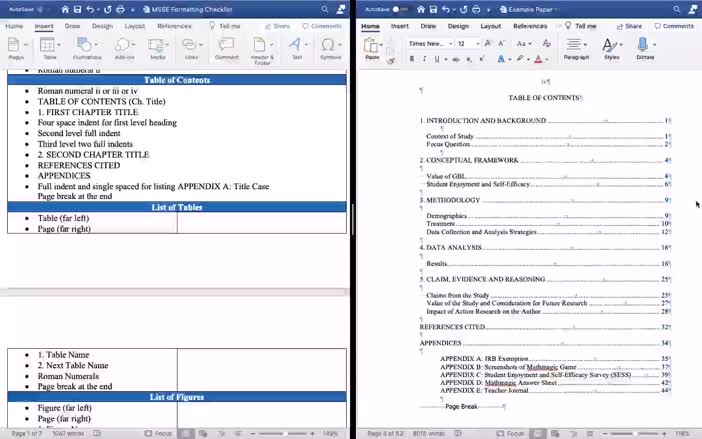
Task: Click Comments button in MSSE Checklist window
Action: pyautogui.click(x=322, y=26)
